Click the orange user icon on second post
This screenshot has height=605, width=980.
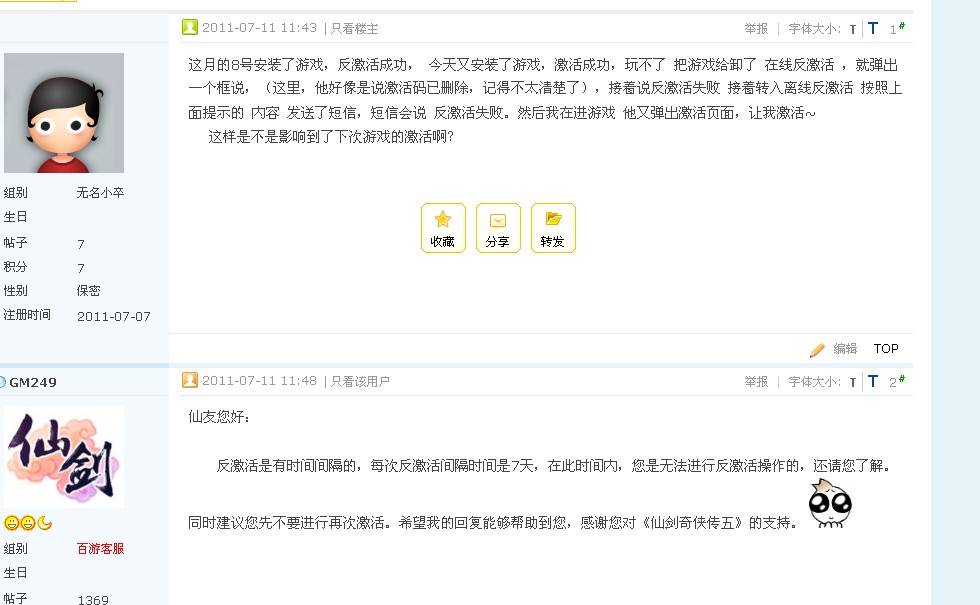189,380
